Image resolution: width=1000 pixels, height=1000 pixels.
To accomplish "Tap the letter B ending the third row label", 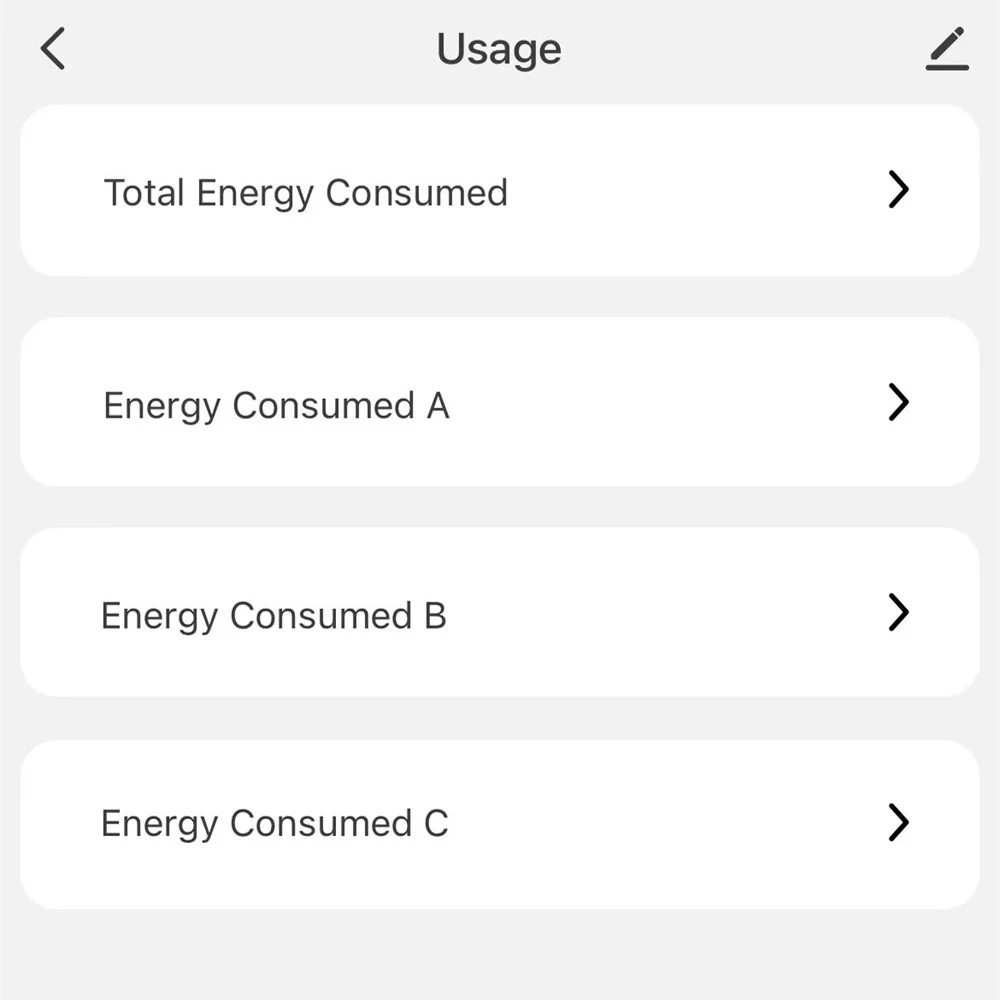I will (434, 616).
